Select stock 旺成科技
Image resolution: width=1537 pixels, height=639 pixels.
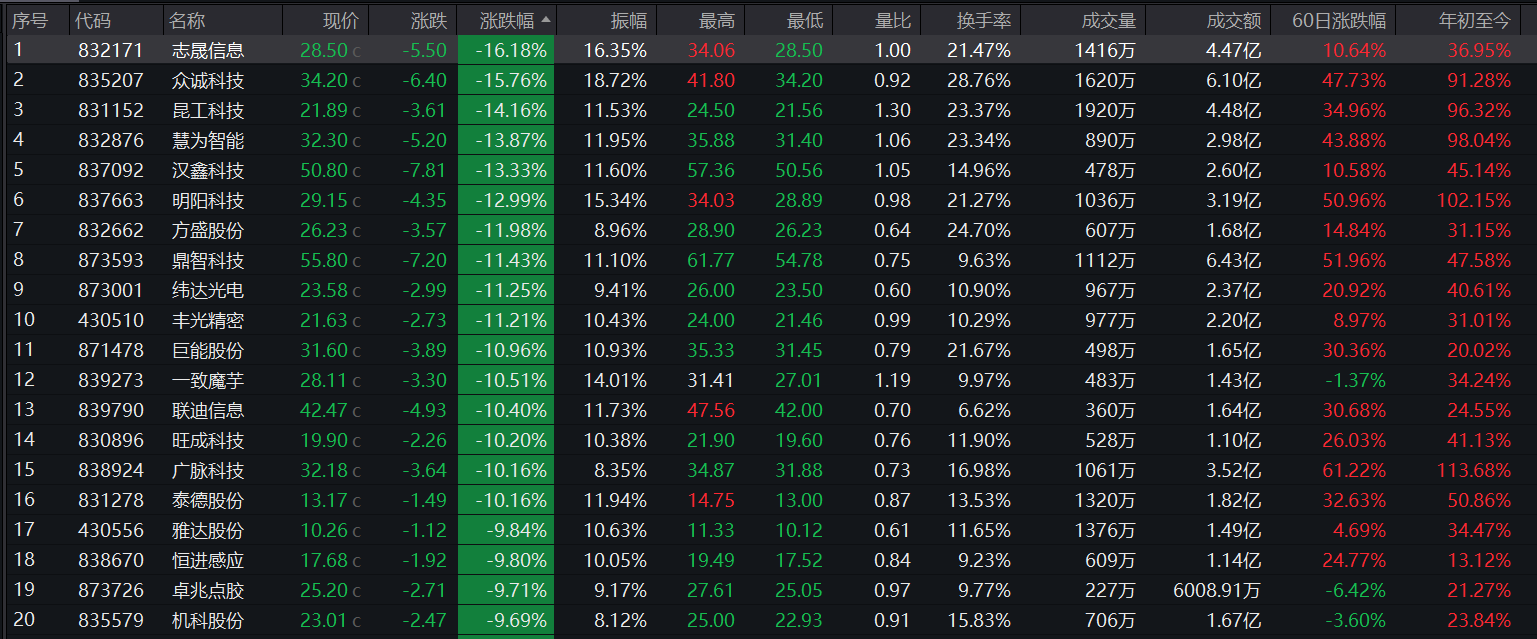208,440
